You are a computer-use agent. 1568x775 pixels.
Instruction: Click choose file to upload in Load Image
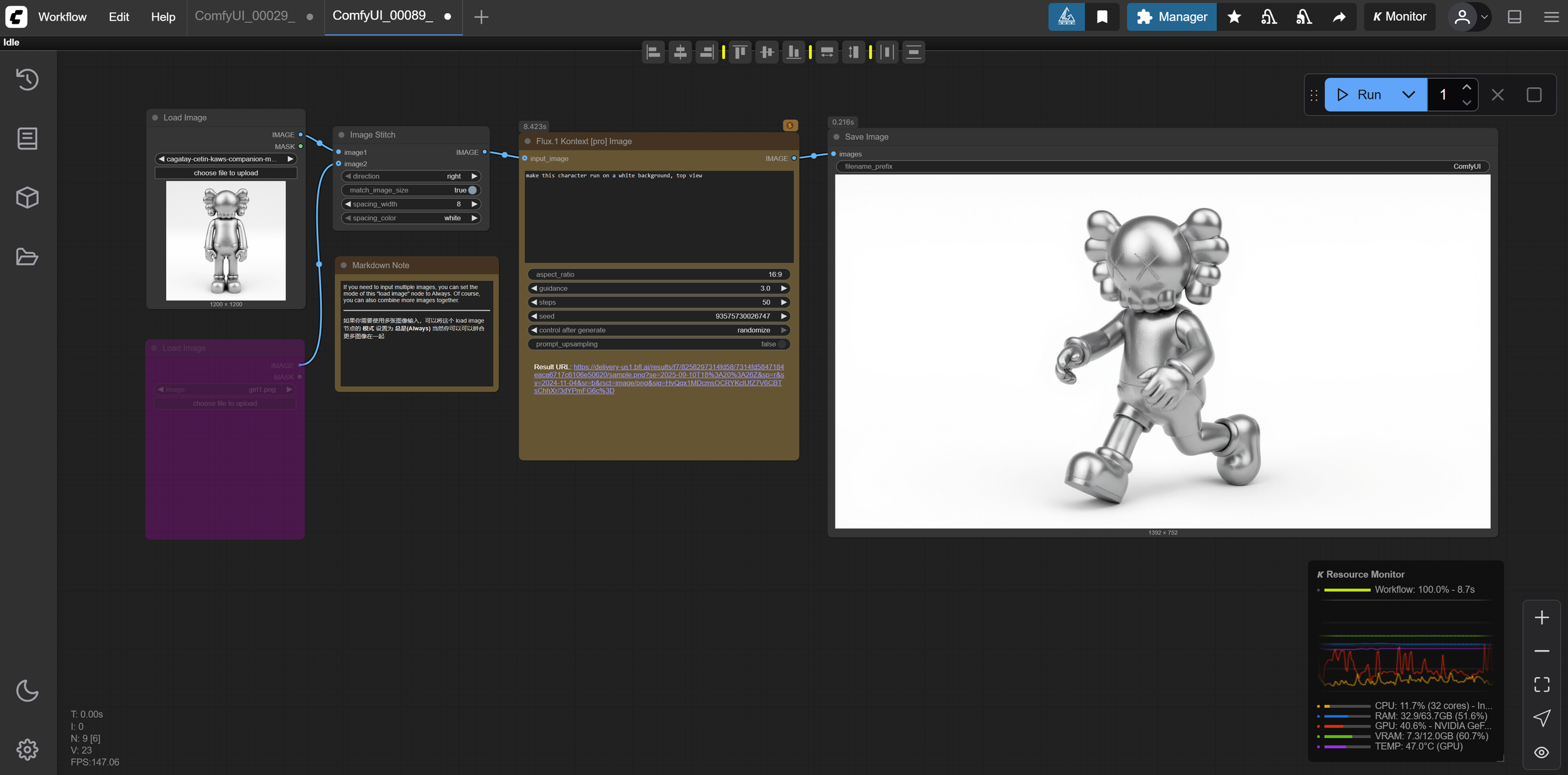(226, 173)
